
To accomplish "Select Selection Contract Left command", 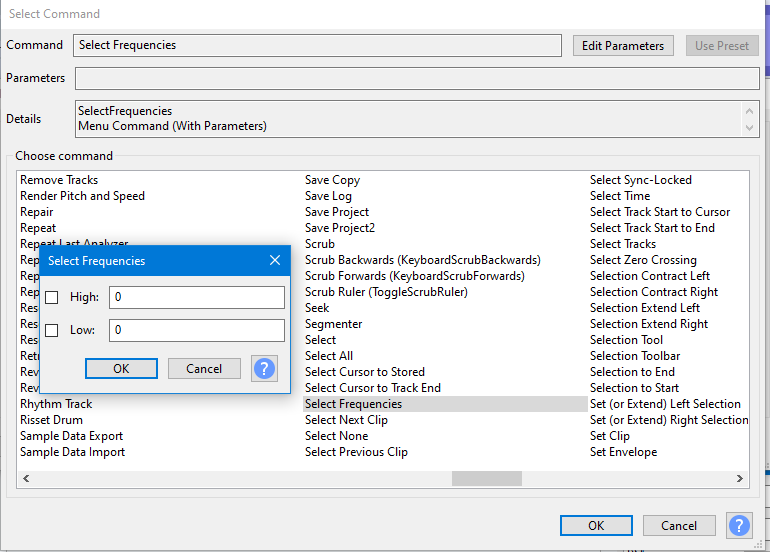I will click(x=650, y=276).
